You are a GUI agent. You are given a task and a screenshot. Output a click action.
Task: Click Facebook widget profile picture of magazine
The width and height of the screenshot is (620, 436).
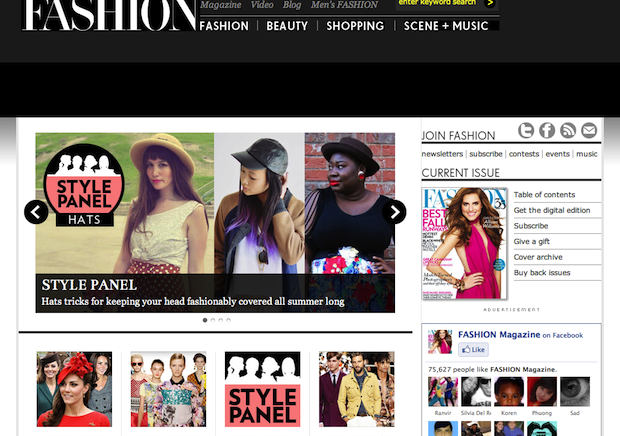coord(440,342)
